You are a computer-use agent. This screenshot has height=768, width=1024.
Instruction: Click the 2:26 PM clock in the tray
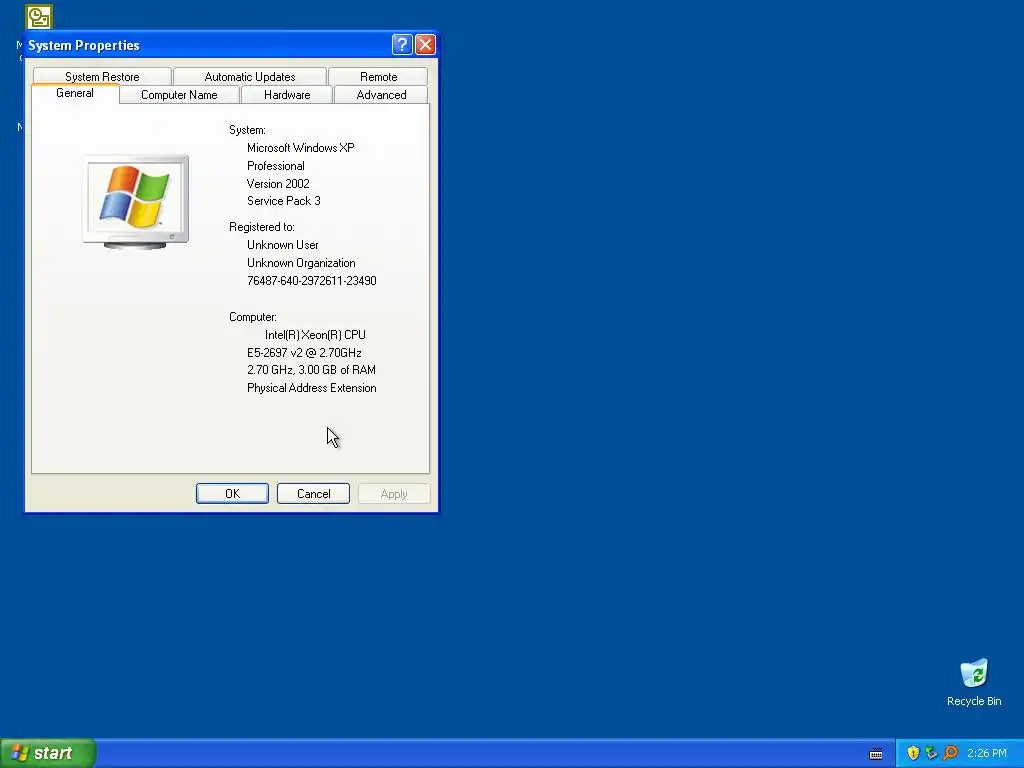pyautogui.click(x=987, y=753)
